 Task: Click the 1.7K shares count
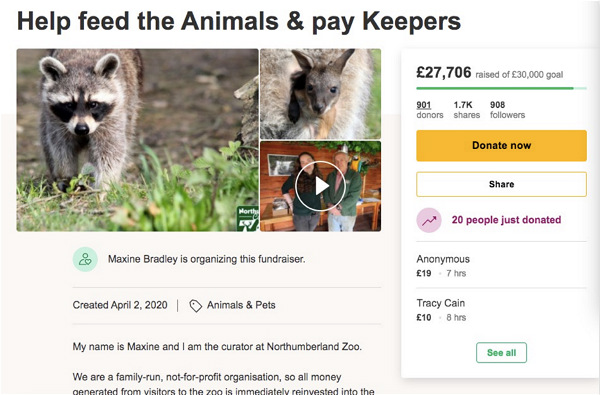466,110
